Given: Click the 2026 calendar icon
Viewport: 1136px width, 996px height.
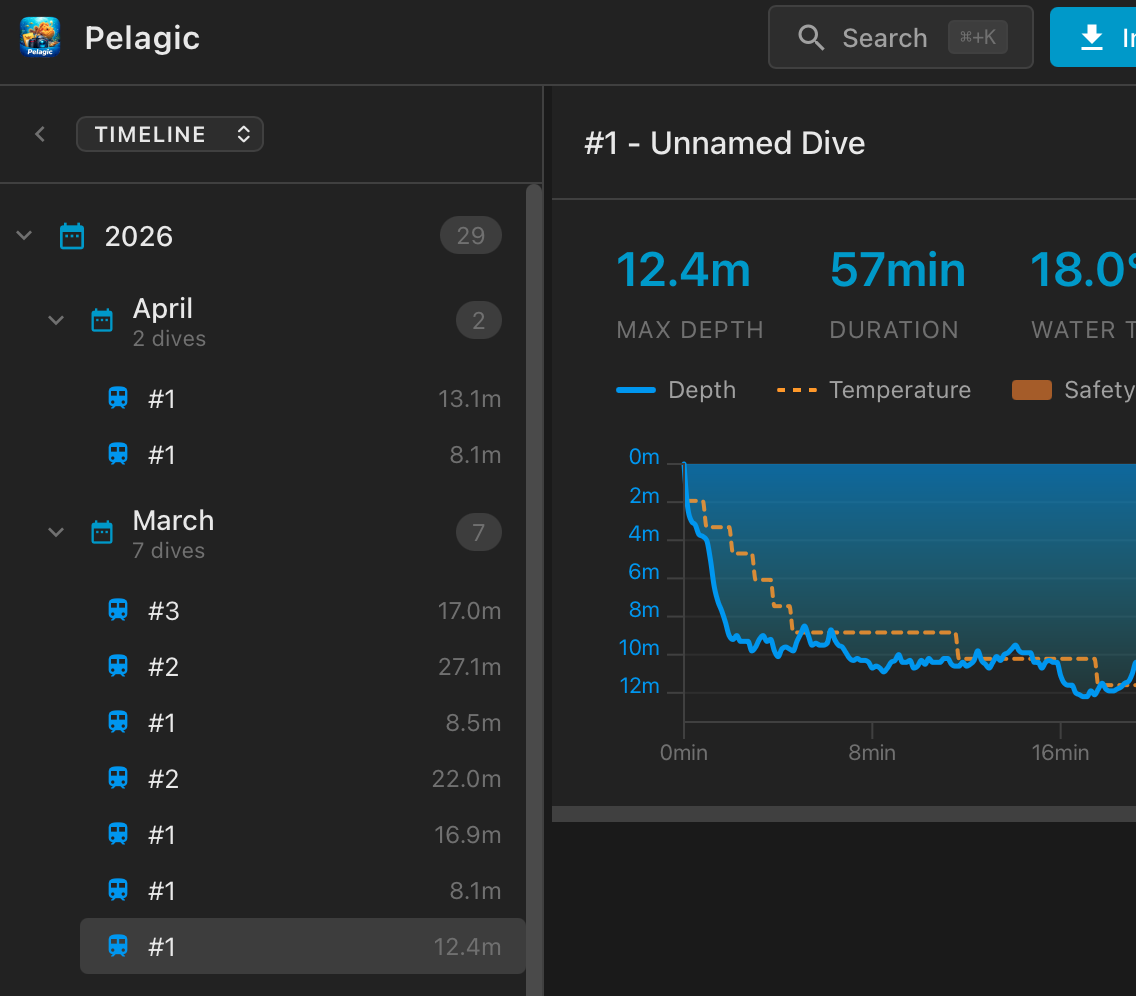Looking at the screenshot, I should click(x=72, y=237).
